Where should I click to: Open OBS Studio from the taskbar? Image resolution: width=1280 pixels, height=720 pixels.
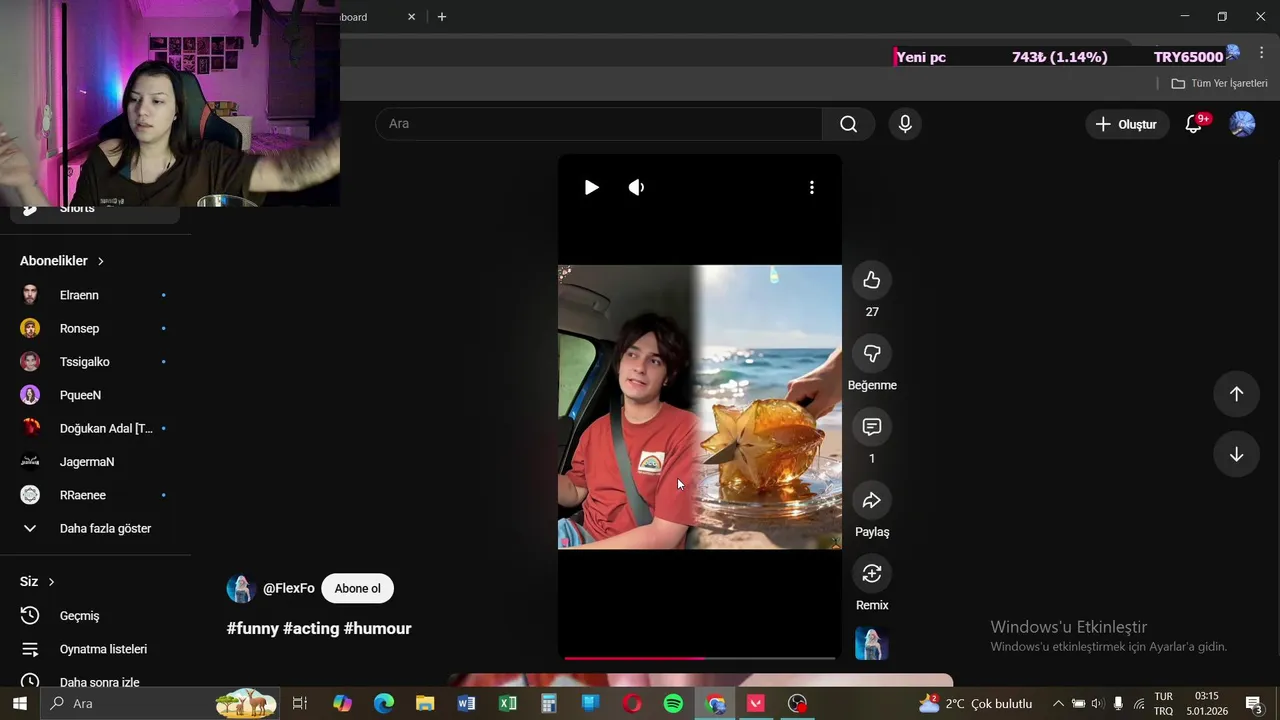point(797,703)
